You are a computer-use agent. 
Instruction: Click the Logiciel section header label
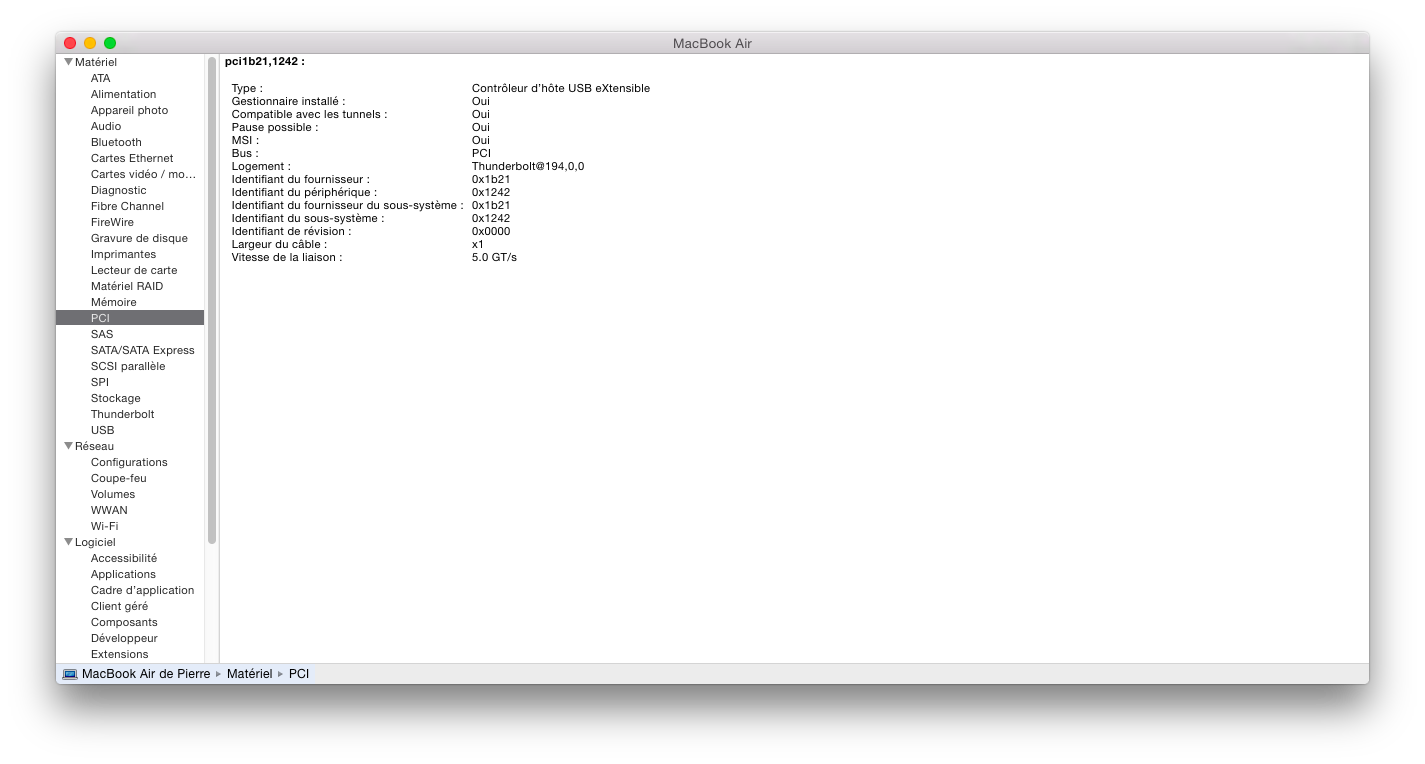click(x=96, y=542)
